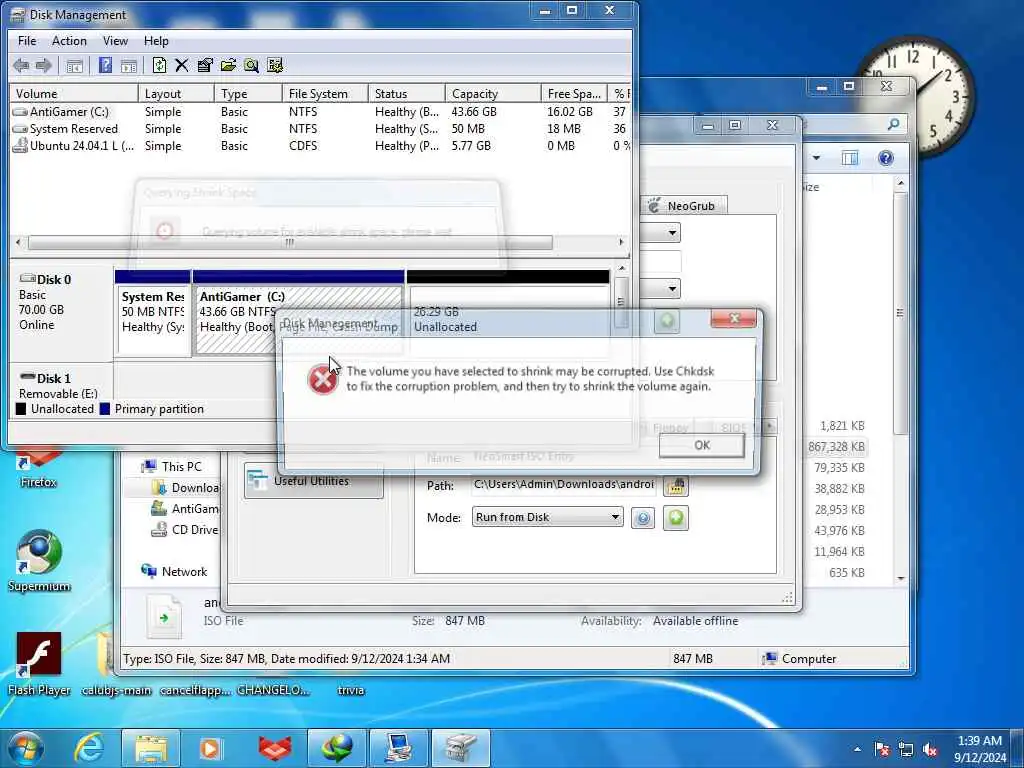The width and height of the screenshot is (1024, 768).
Task: Click OK in the error dialog
Action: point(702,445)
